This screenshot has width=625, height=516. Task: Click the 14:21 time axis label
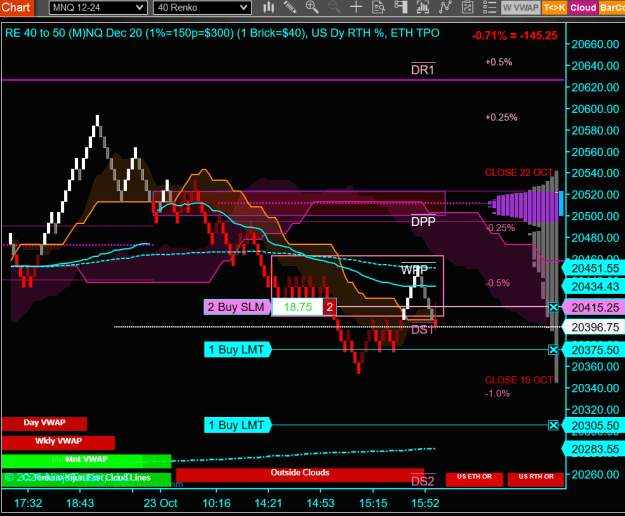(268, 503)
